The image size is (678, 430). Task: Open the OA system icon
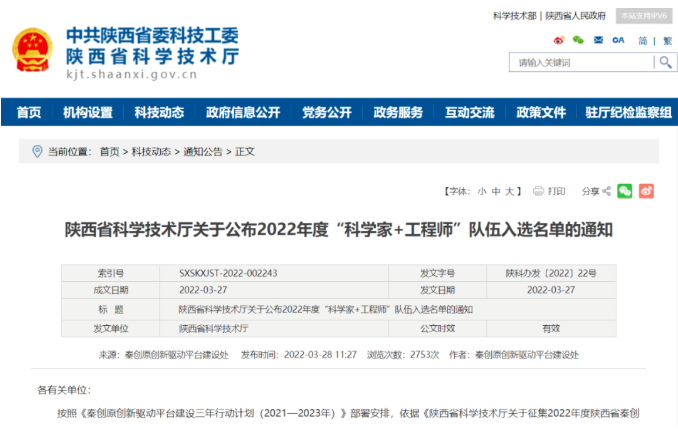[x=618, y=40]
